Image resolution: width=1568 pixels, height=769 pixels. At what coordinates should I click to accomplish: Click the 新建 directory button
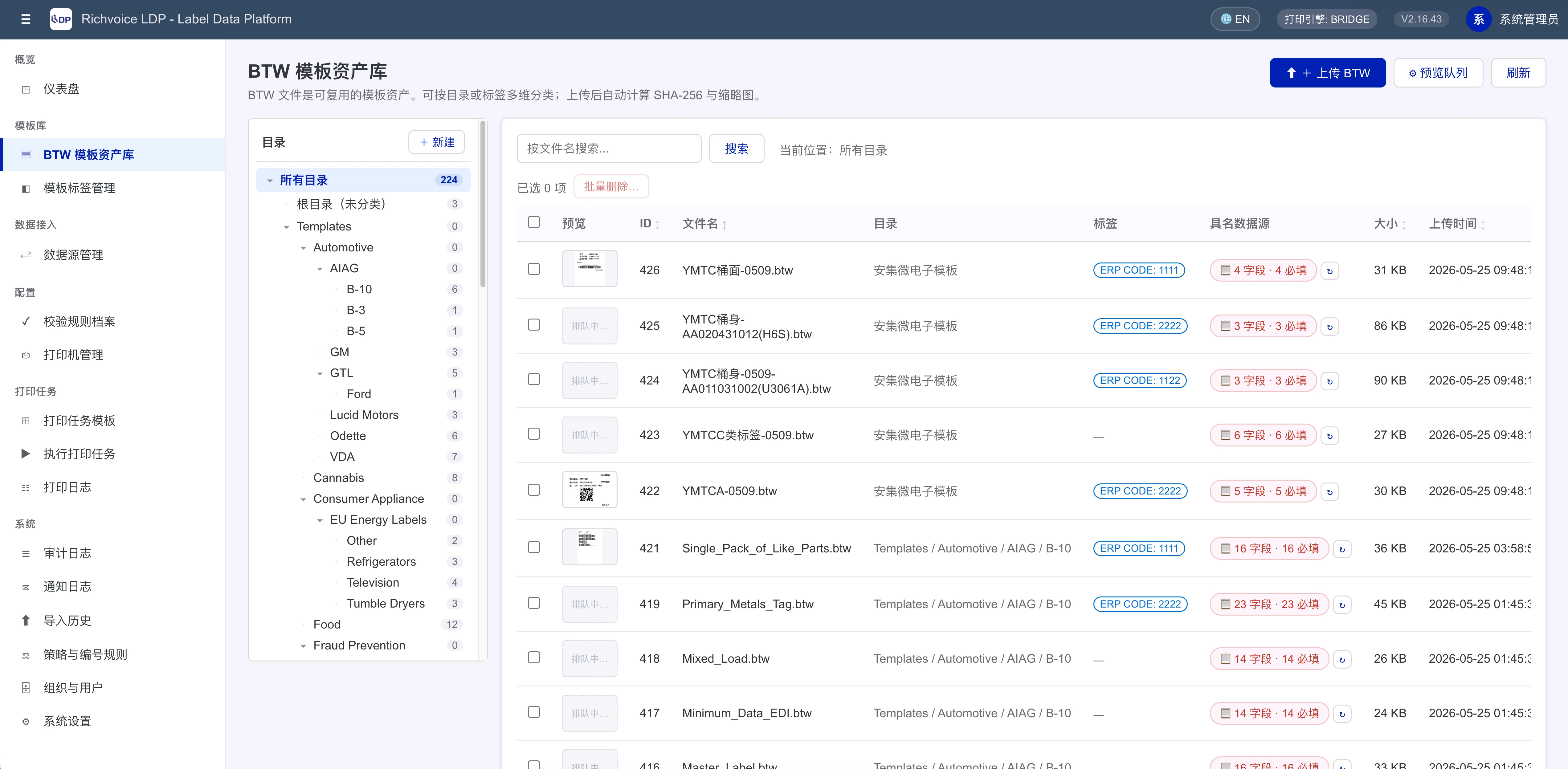point(436,142)
